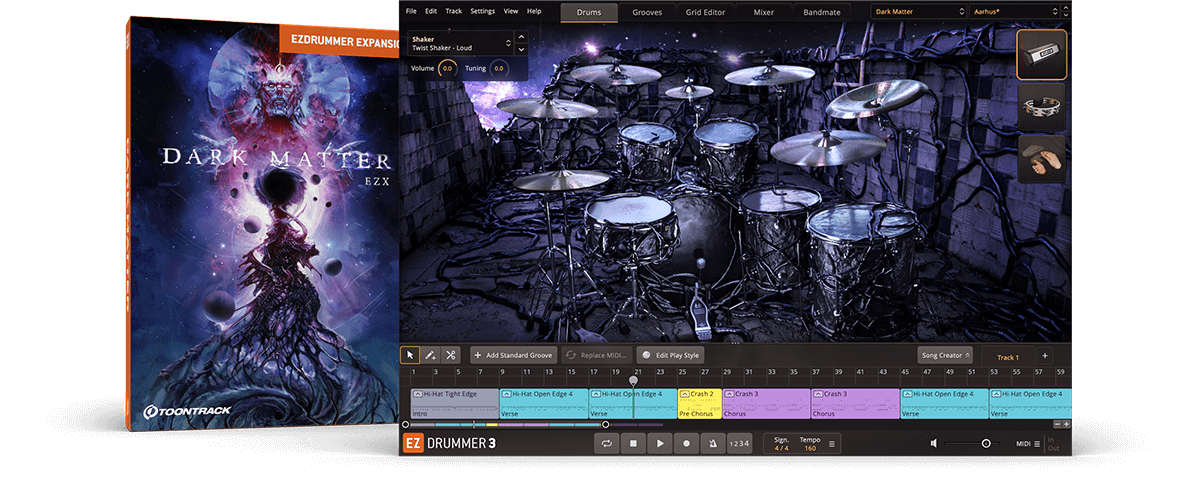Image resolution: width=1200 pixels, height=488 pixels.
Task: Toggle the metronome click
Action: point(712,443)
